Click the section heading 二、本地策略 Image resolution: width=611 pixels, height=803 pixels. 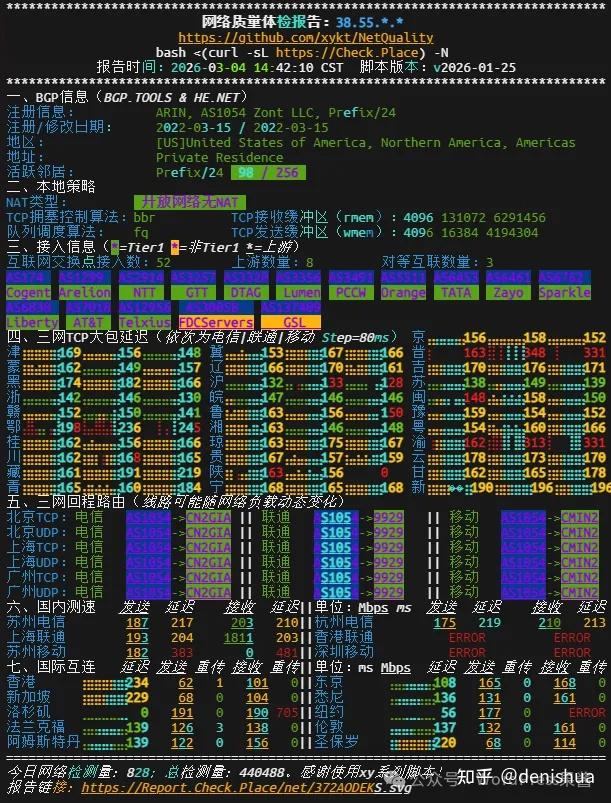coord(51,187)
